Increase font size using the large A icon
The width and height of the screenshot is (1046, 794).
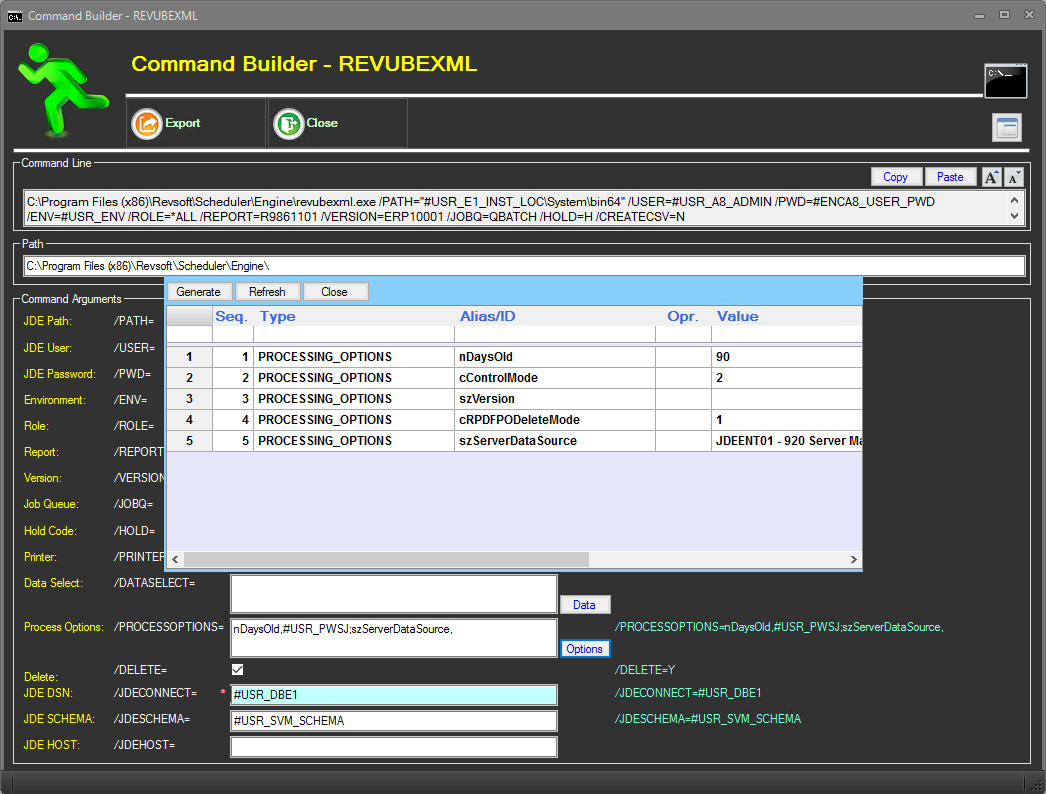(991, 177)
